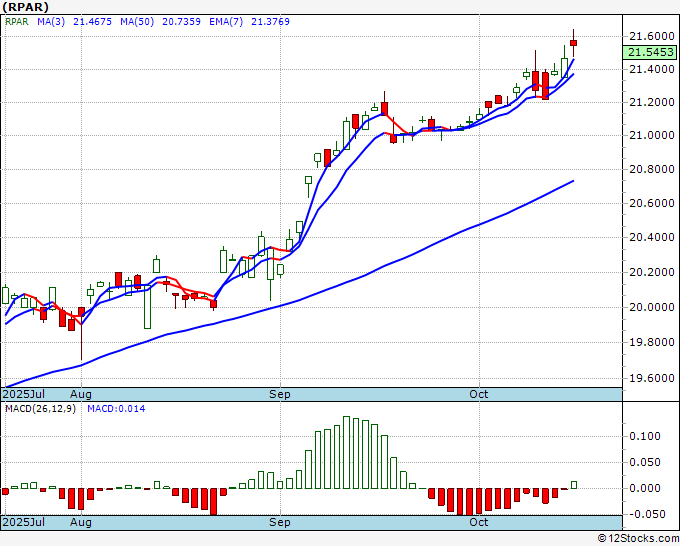Viewport: 680px width, 546px height.
Task: Select the RPAR legend label
Action: [16, 22]
